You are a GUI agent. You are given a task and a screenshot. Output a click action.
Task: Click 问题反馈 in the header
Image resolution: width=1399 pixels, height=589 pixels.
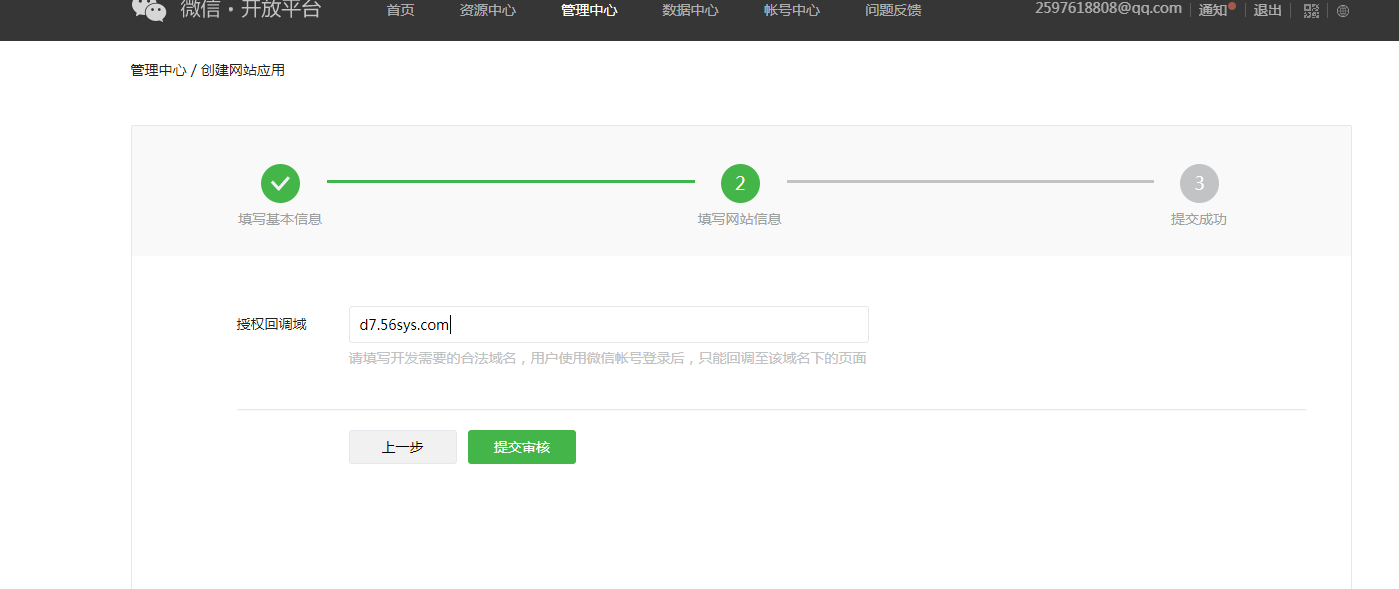pyautogui.click(x=892, y=11)
